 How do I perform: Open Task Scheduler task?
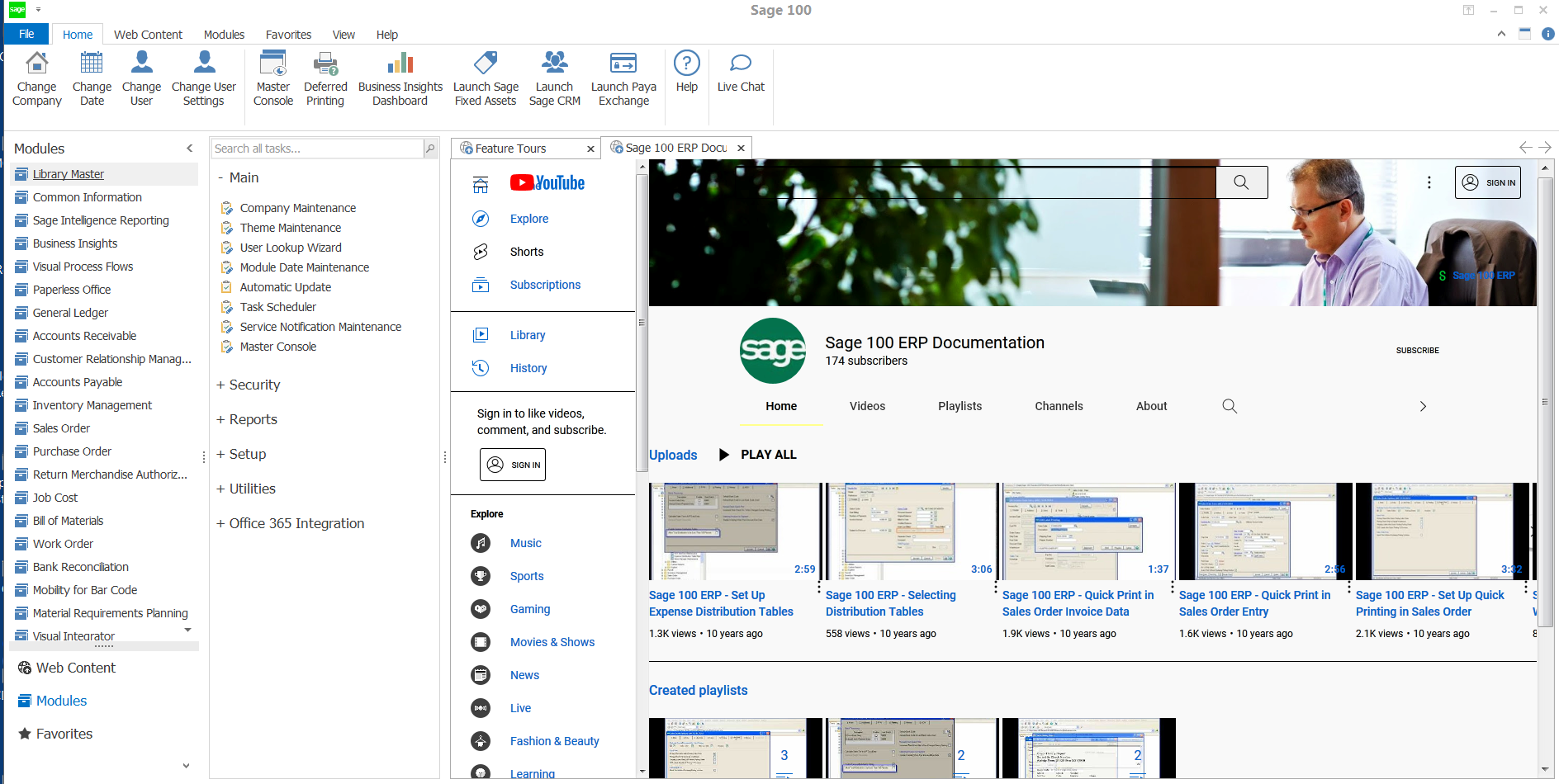coord(277,307)
